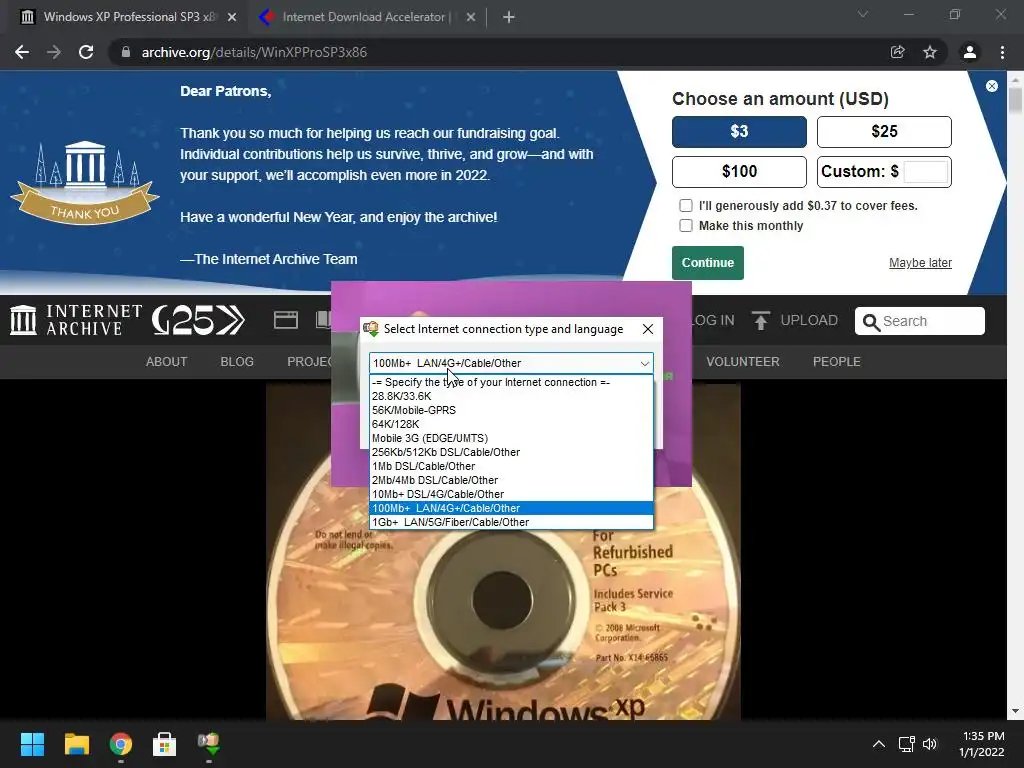Click the UPLOAD link

(808, 321)
